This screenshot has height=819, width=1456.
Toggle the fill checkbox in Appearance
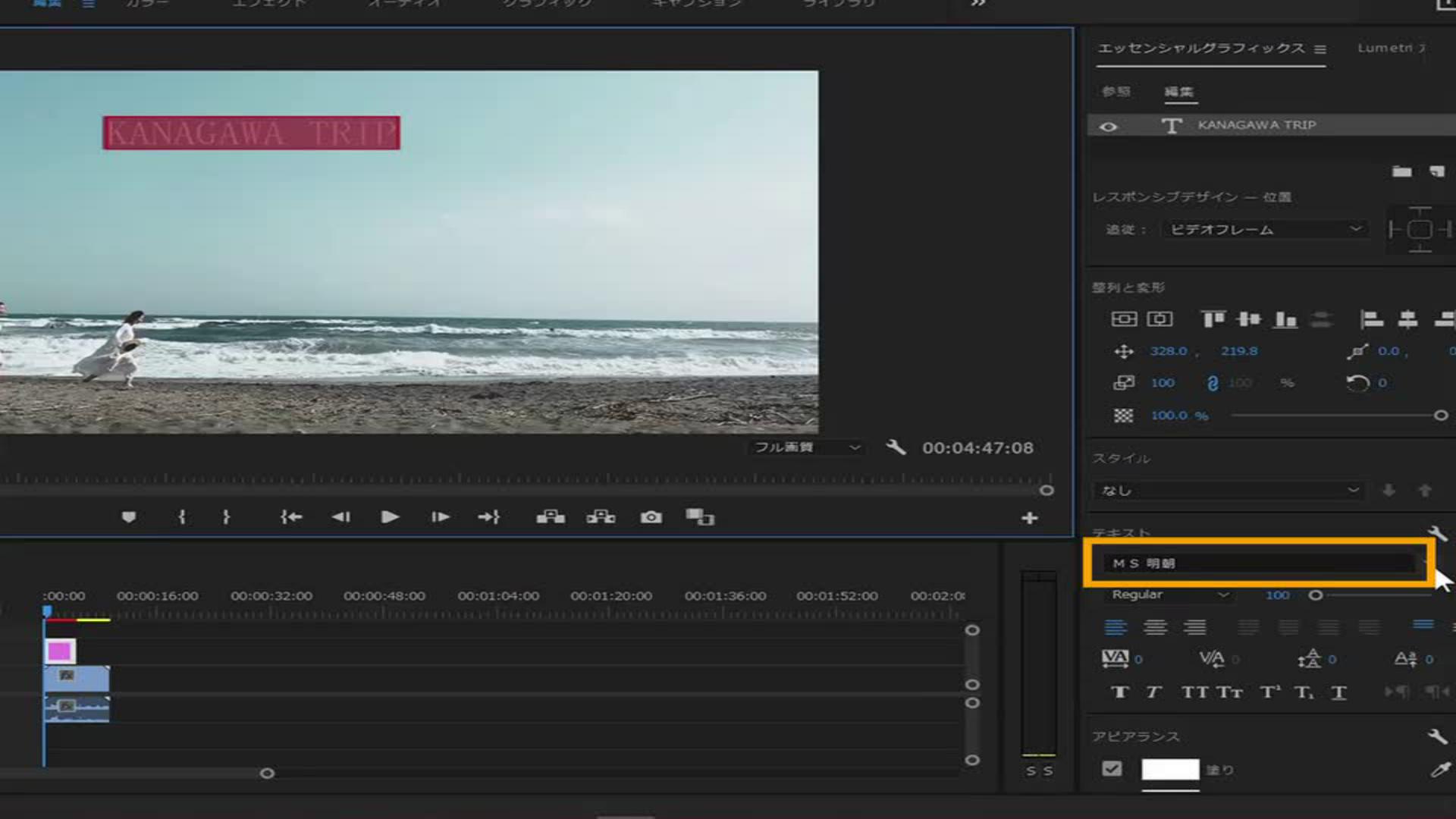(1112, 769)
